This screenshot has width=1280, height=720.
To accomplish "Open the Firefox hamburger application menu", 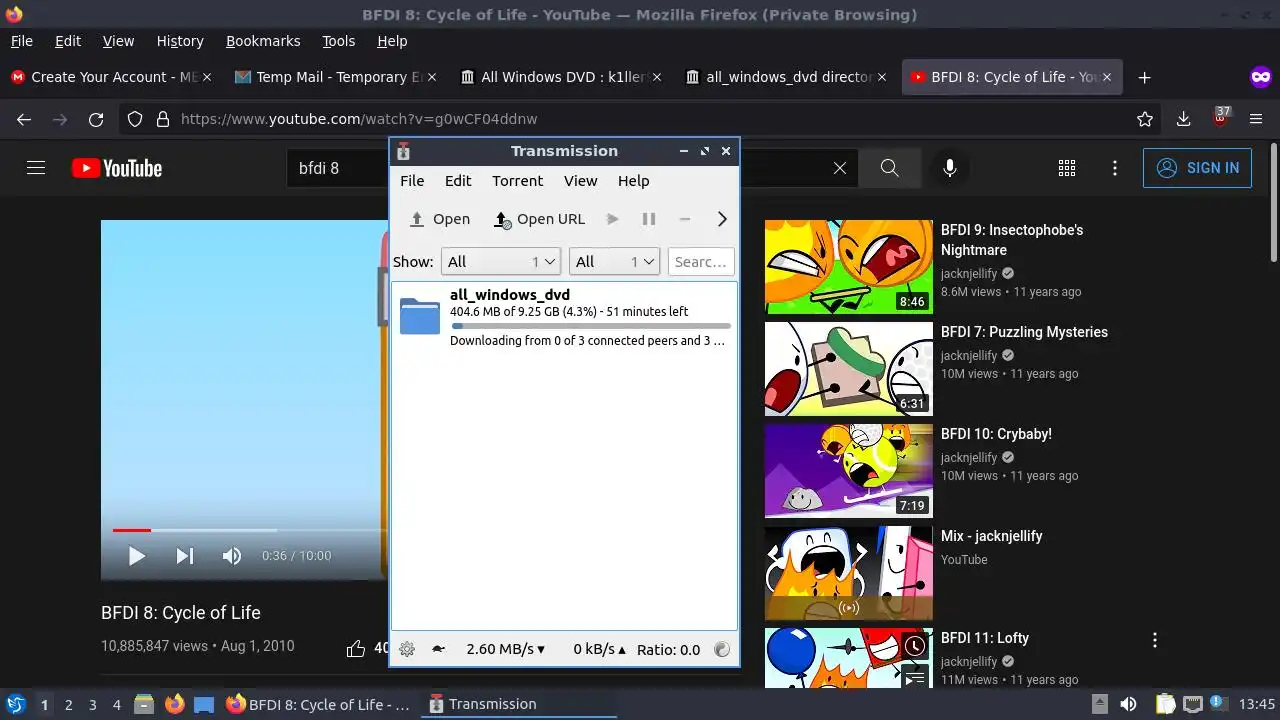I will 1256,119.
